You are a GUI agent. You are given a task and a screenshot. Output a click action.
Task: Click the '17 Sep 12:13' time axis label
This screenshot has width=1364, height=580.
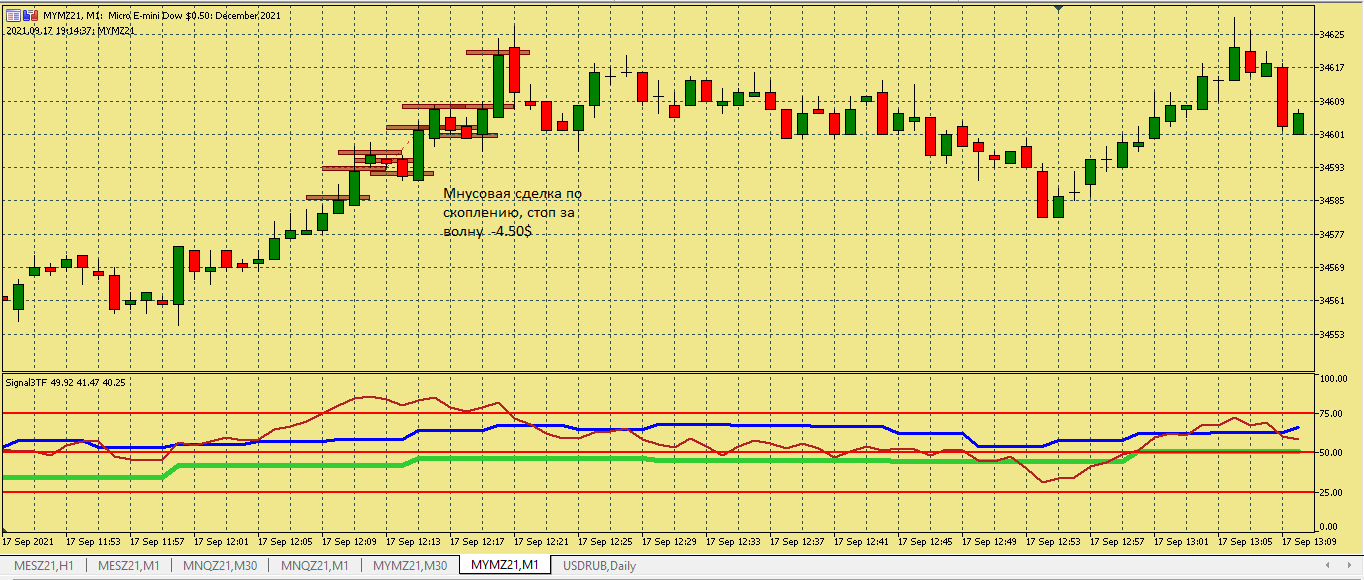click(x=413, y=542)
